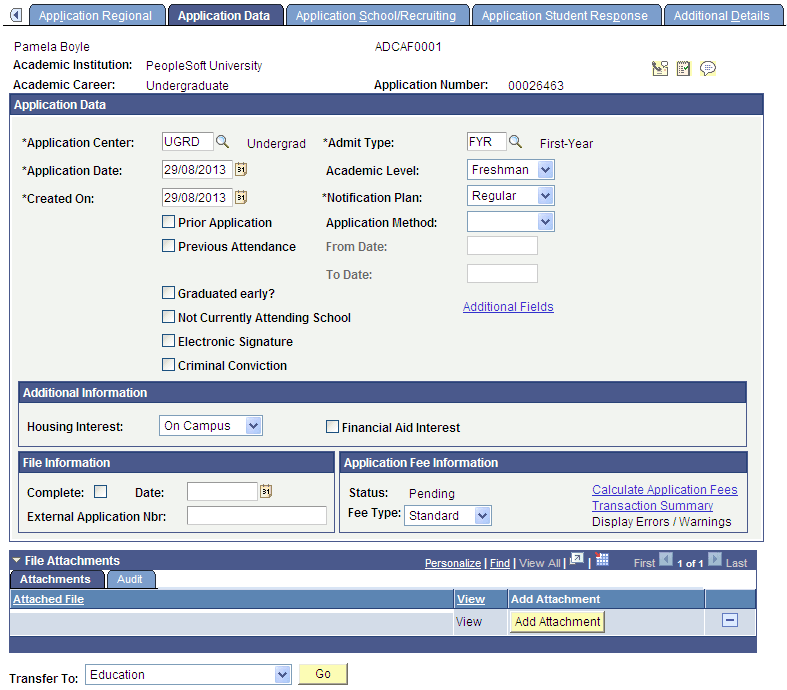The image size is (787, 690).
Task: Enable Not Currently Attending School checkbox
Action: pyautogui.click(x=169, y=317)
